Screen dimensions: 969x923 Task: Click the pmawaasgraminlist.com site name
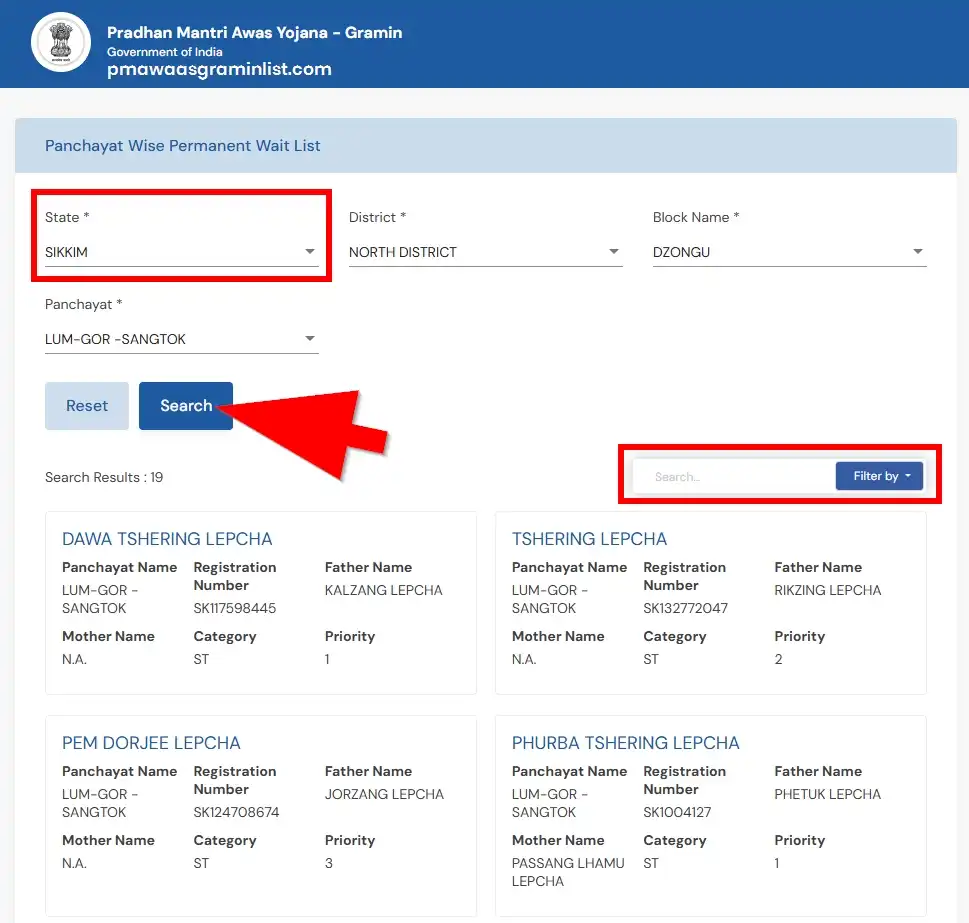click(x=219, y=69)
